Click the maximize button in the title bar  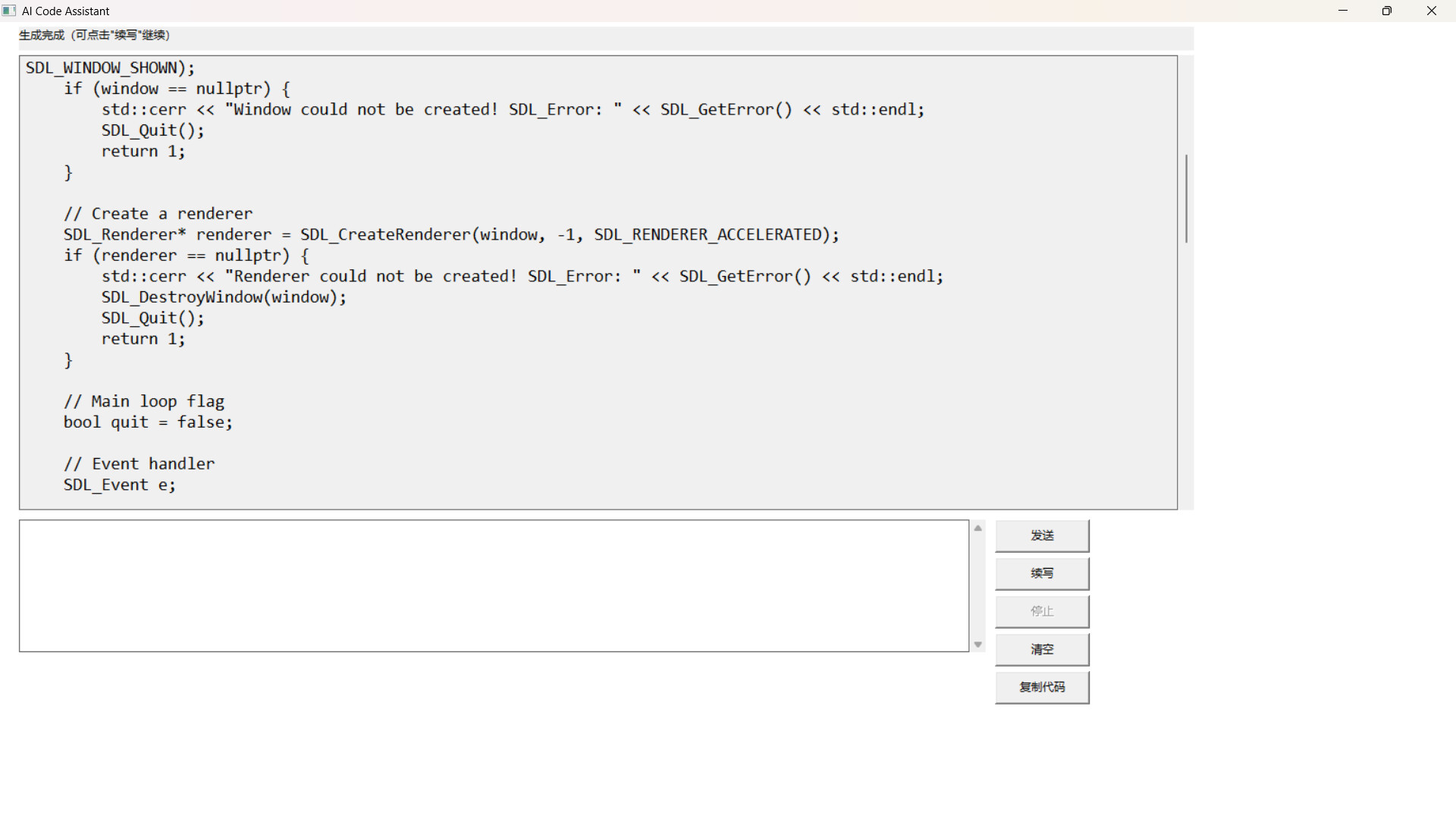[x=1387, y=11]
